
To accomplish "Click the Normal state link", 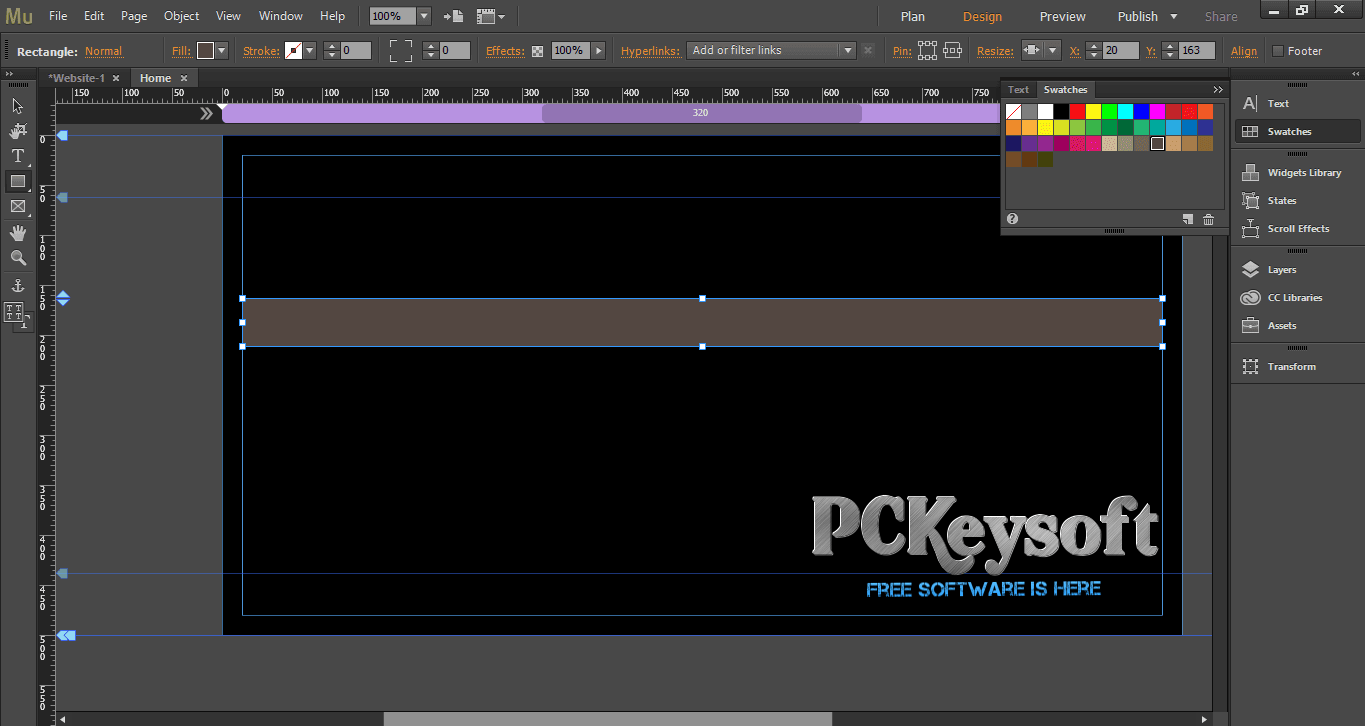I will click(x=103, y=51).
